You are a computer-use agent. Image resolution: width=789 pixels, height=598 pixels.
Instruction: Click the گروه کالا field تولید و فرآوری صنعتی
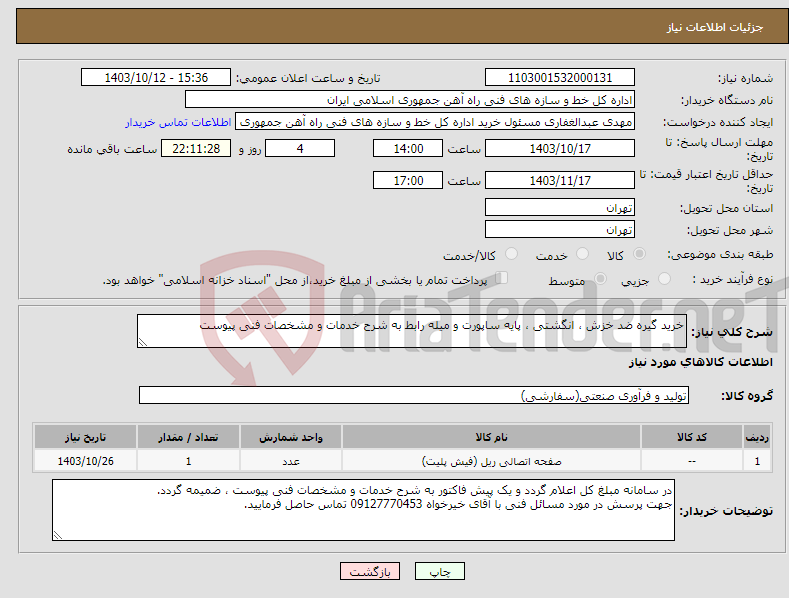414,396
